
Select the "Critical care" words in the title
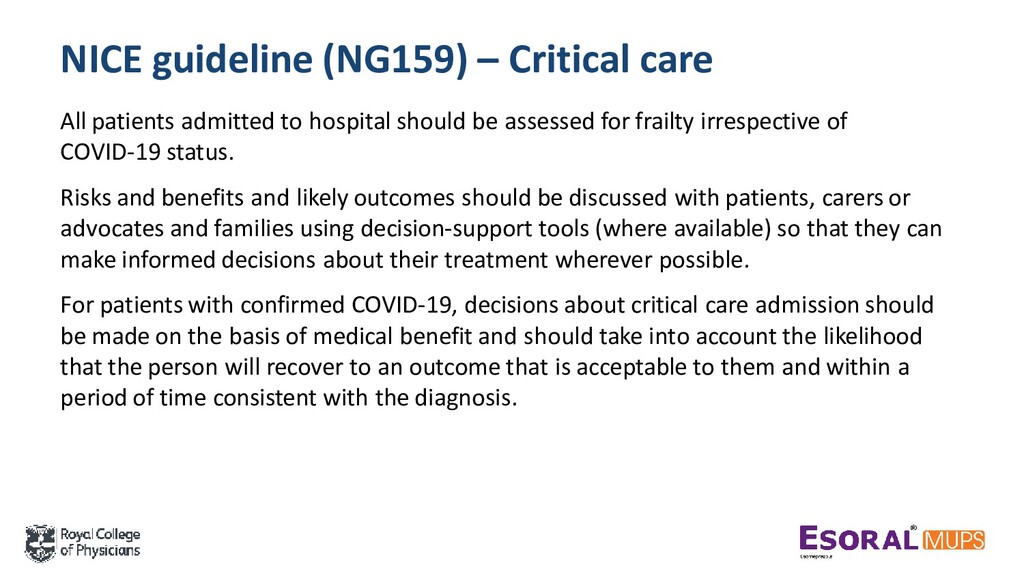coord(610,59)
